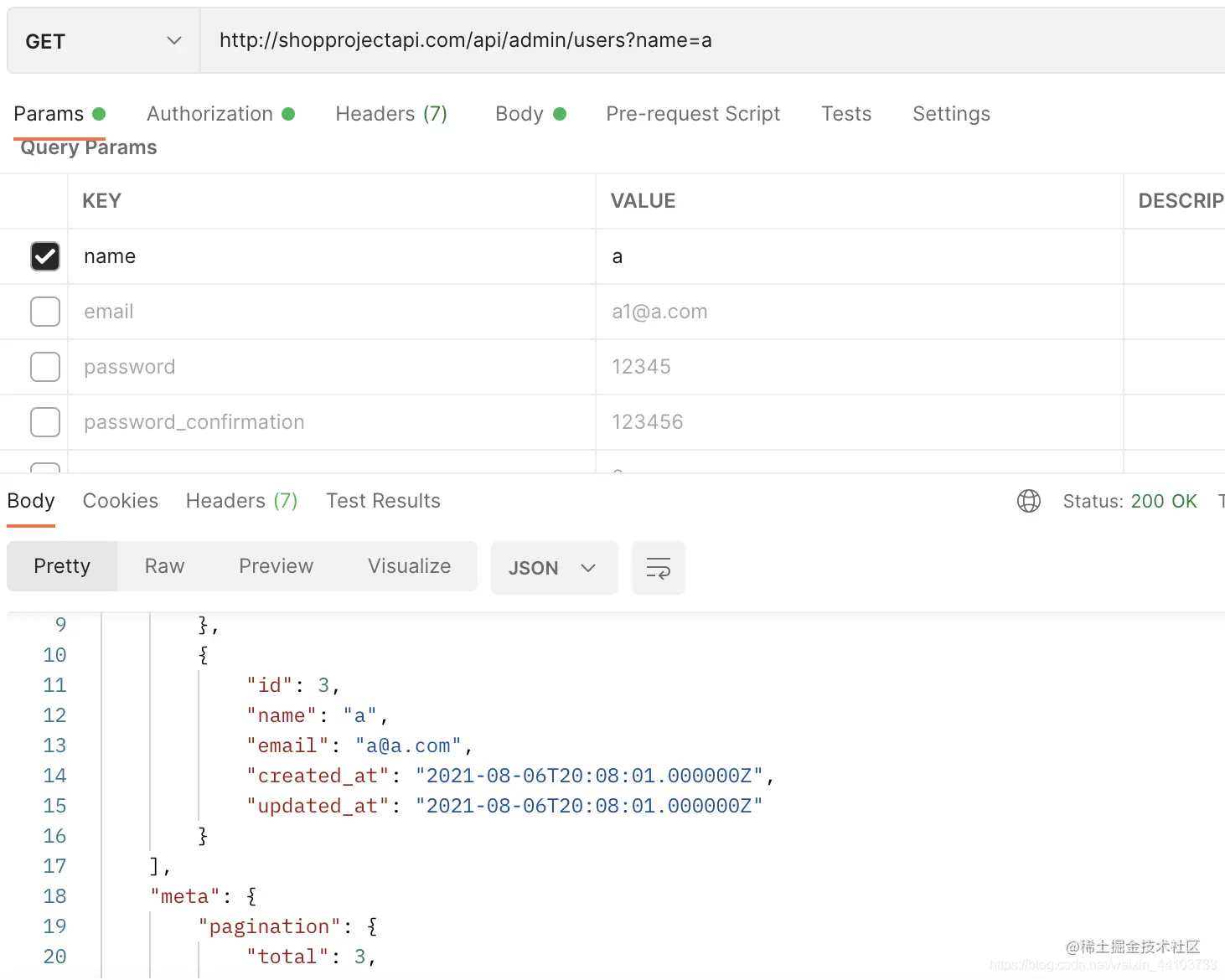Screen dimensions: 1225x980
Task: Click the "pagination" line in response
Action: pos(288,926)
